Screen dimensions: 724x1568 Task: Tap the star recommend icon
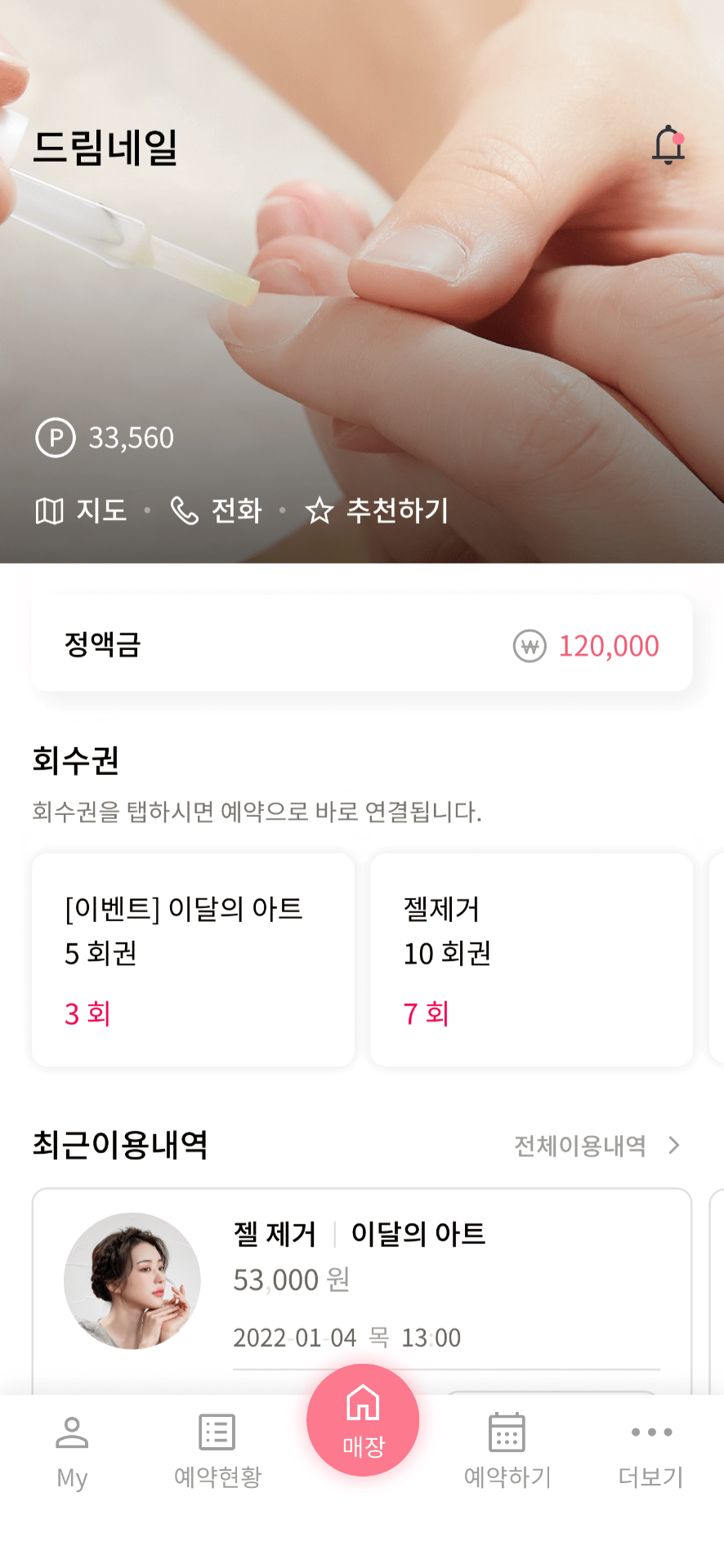click(319, 511)
